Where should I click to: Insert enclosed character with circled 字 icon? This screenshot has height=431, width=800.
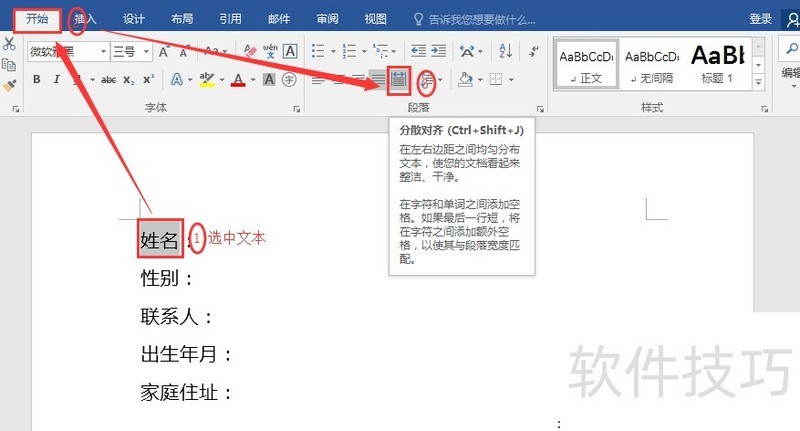click(x=289, y=80)
